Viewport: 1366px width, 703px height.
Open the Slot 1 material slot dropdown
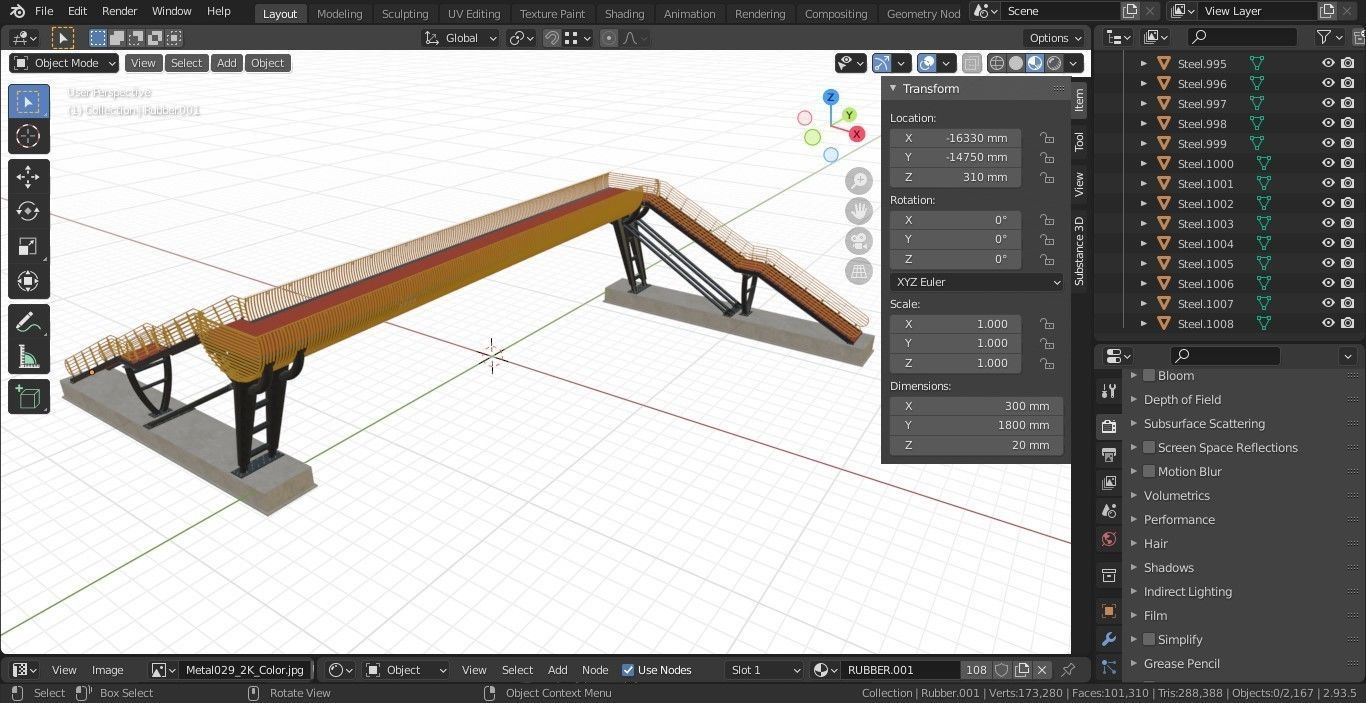click(x=765, y=670)
